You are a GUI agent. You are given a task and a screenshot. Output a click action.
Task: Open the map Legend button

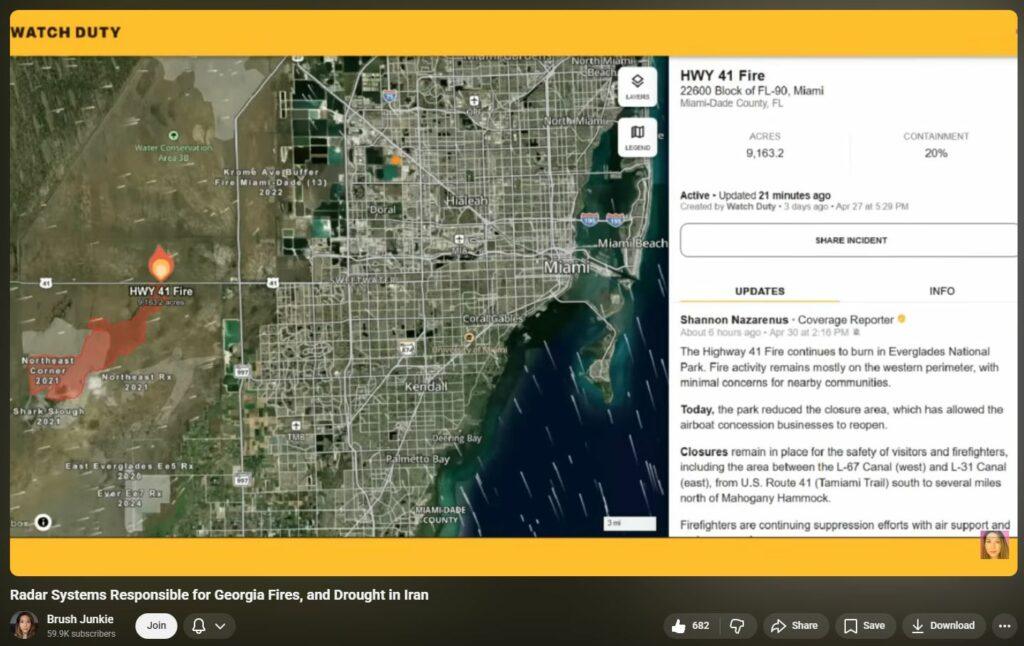[x=637, y=137]
